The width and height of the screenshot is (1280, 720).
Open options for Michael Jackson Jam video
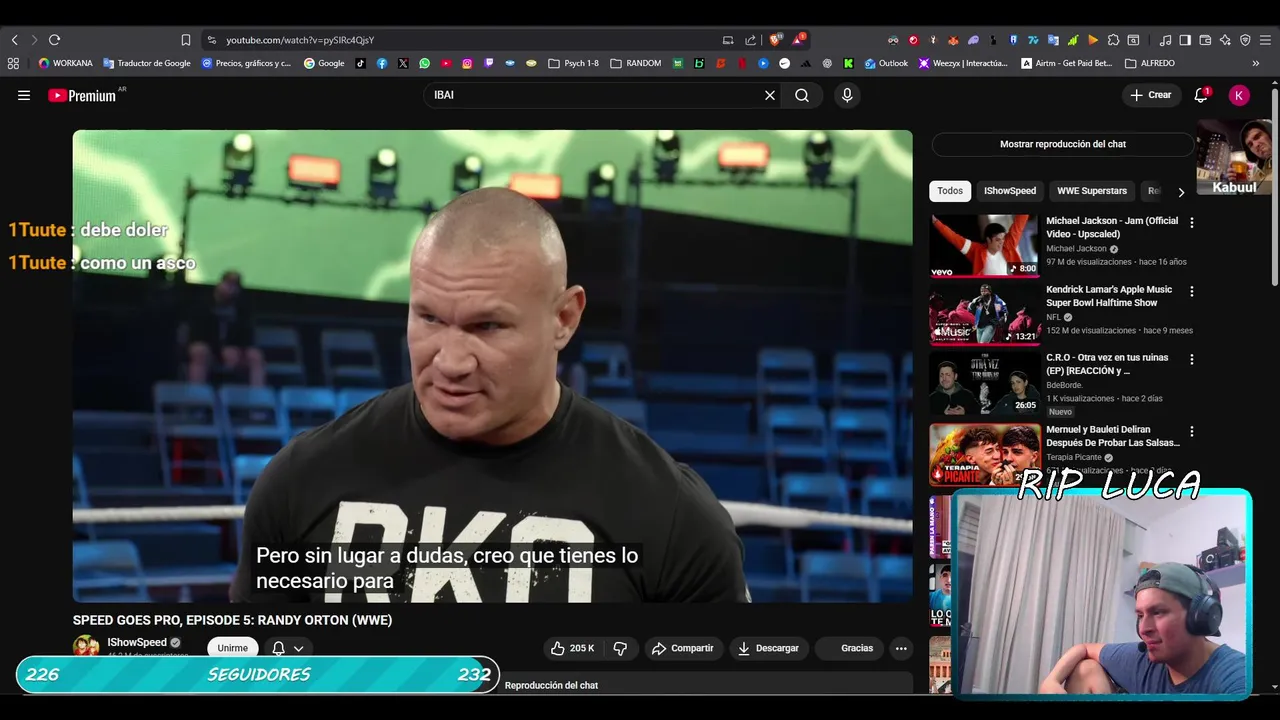(1191, 222)
